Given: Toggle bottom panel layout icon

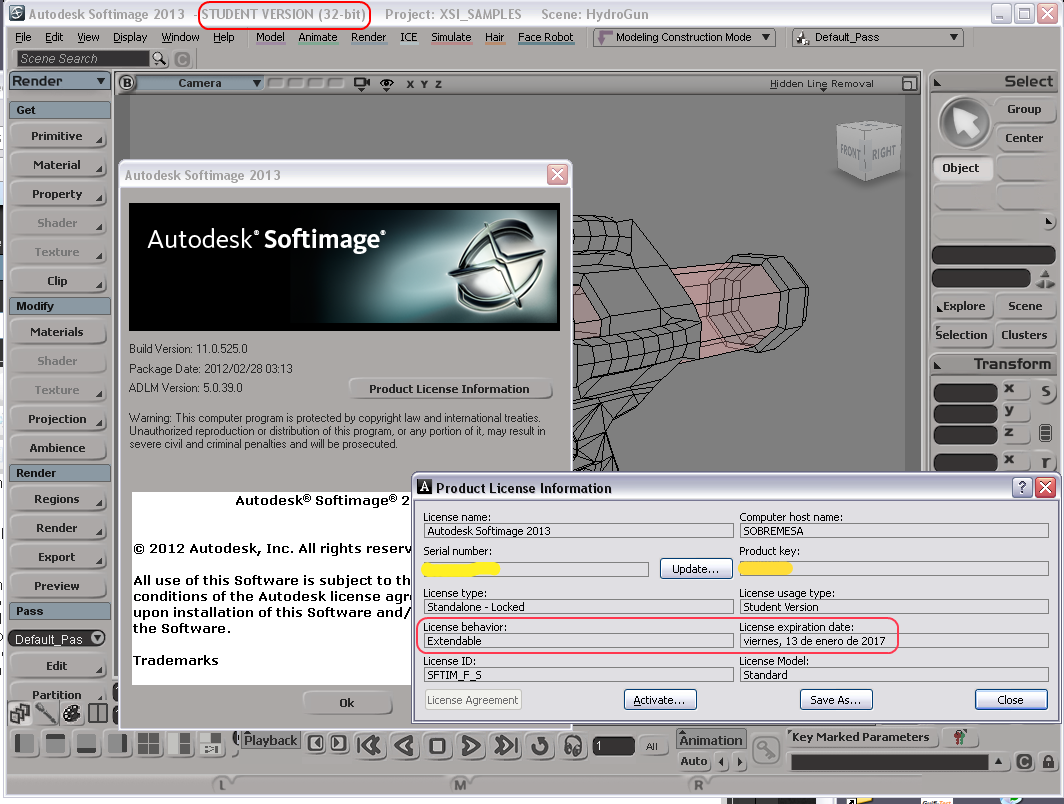Looking at the screenshot, I should click(x=87, y=744).
